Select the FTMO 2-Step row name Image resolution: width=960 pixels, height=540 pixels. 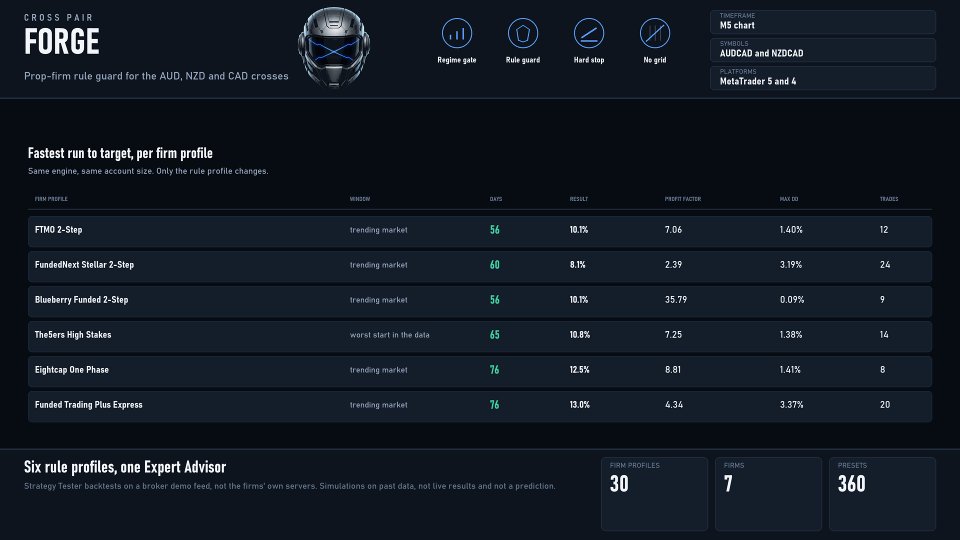(58, 230)
